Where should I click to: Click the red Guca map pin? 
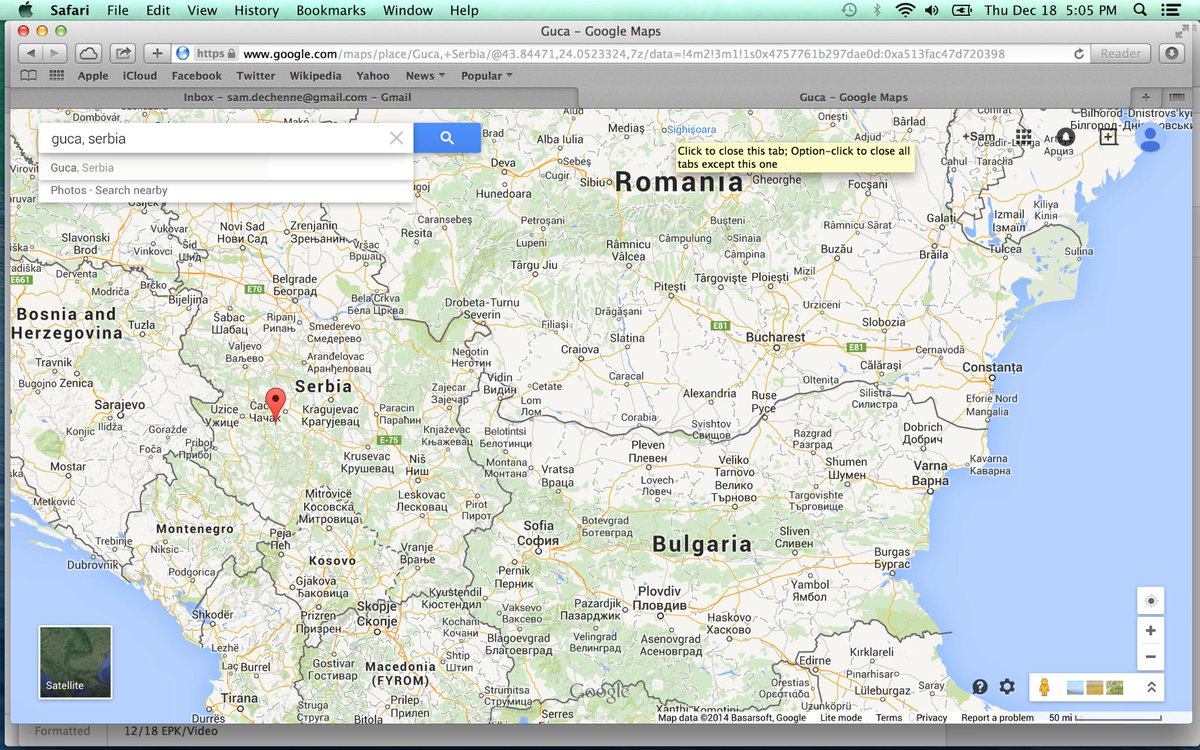point(276,404)
